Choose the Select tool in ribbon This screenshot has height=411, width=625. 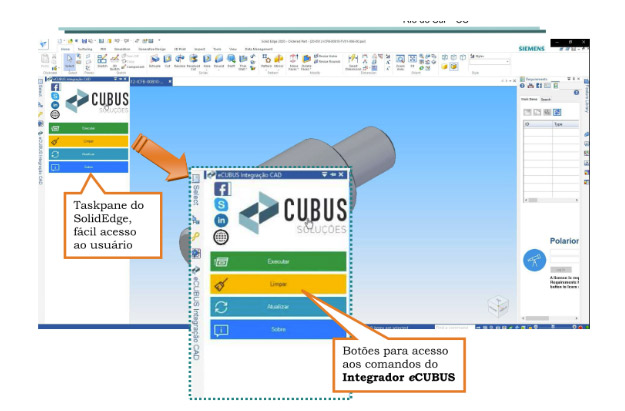point(69,61)
